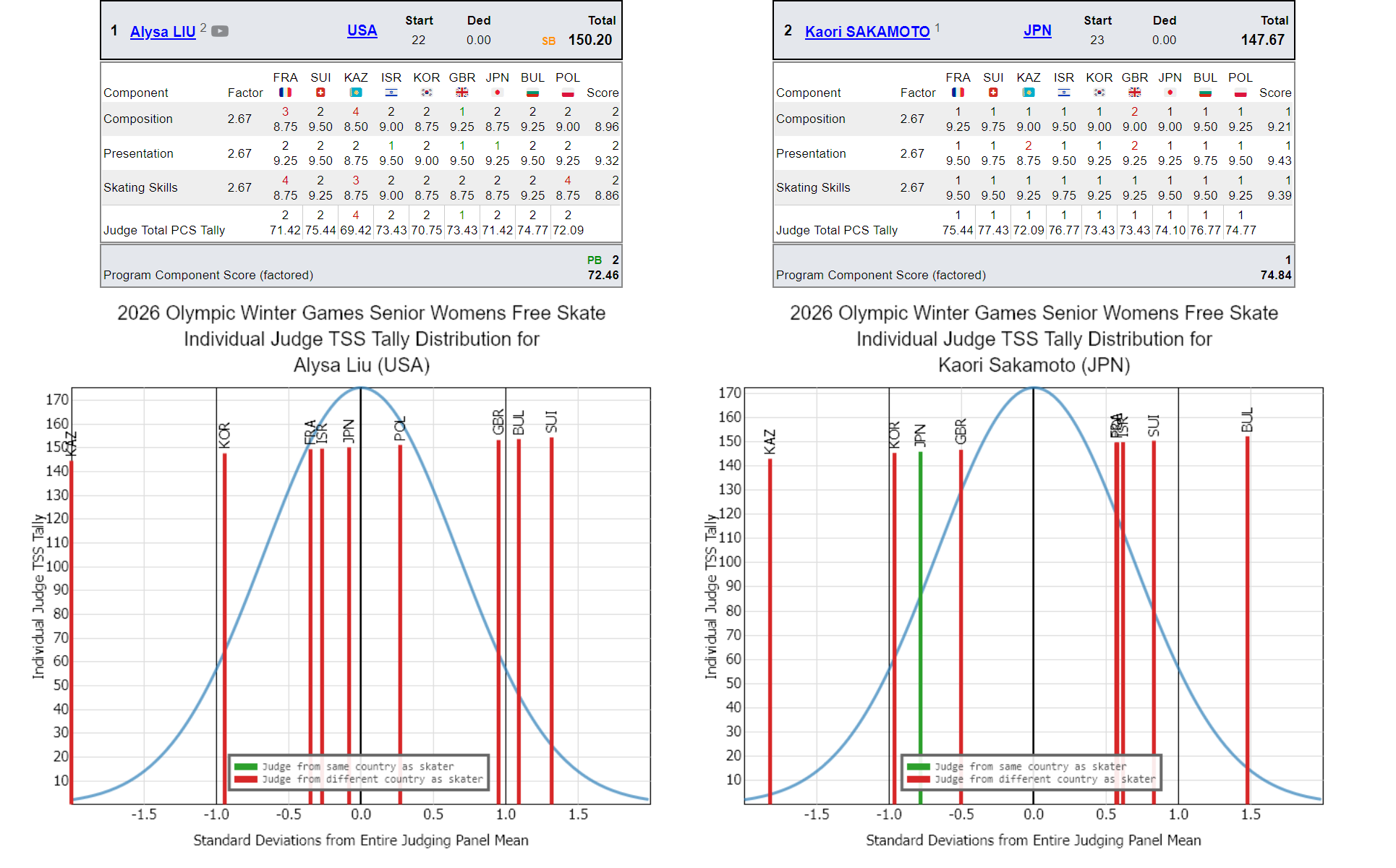Click the video icon next to Alysa LIU

(220, 31)
